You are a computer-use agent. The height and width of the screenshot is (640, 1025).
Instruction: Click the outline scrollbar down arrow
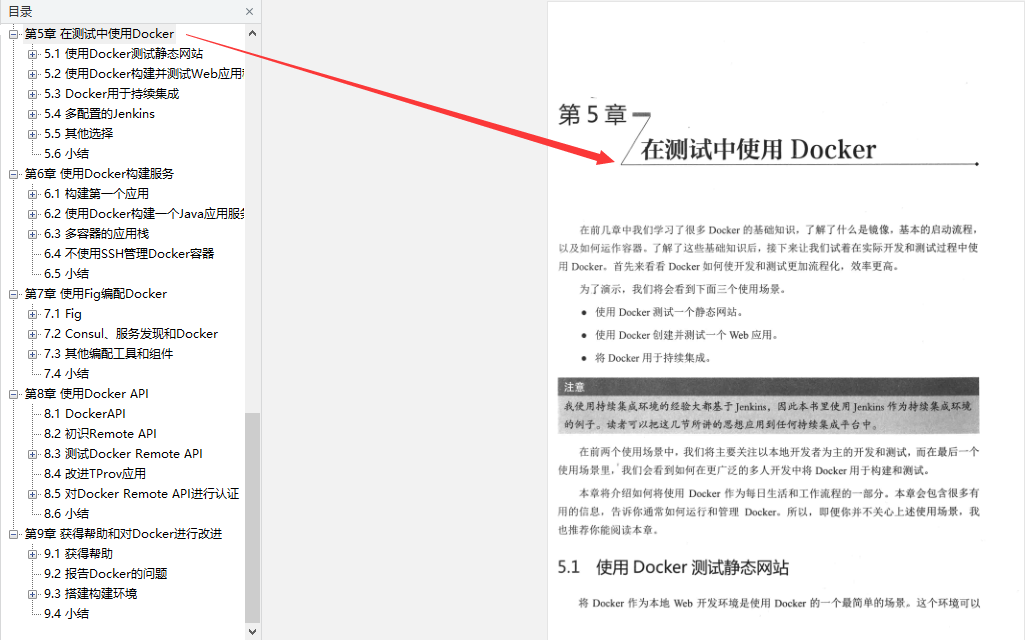[x=252, y=632]
